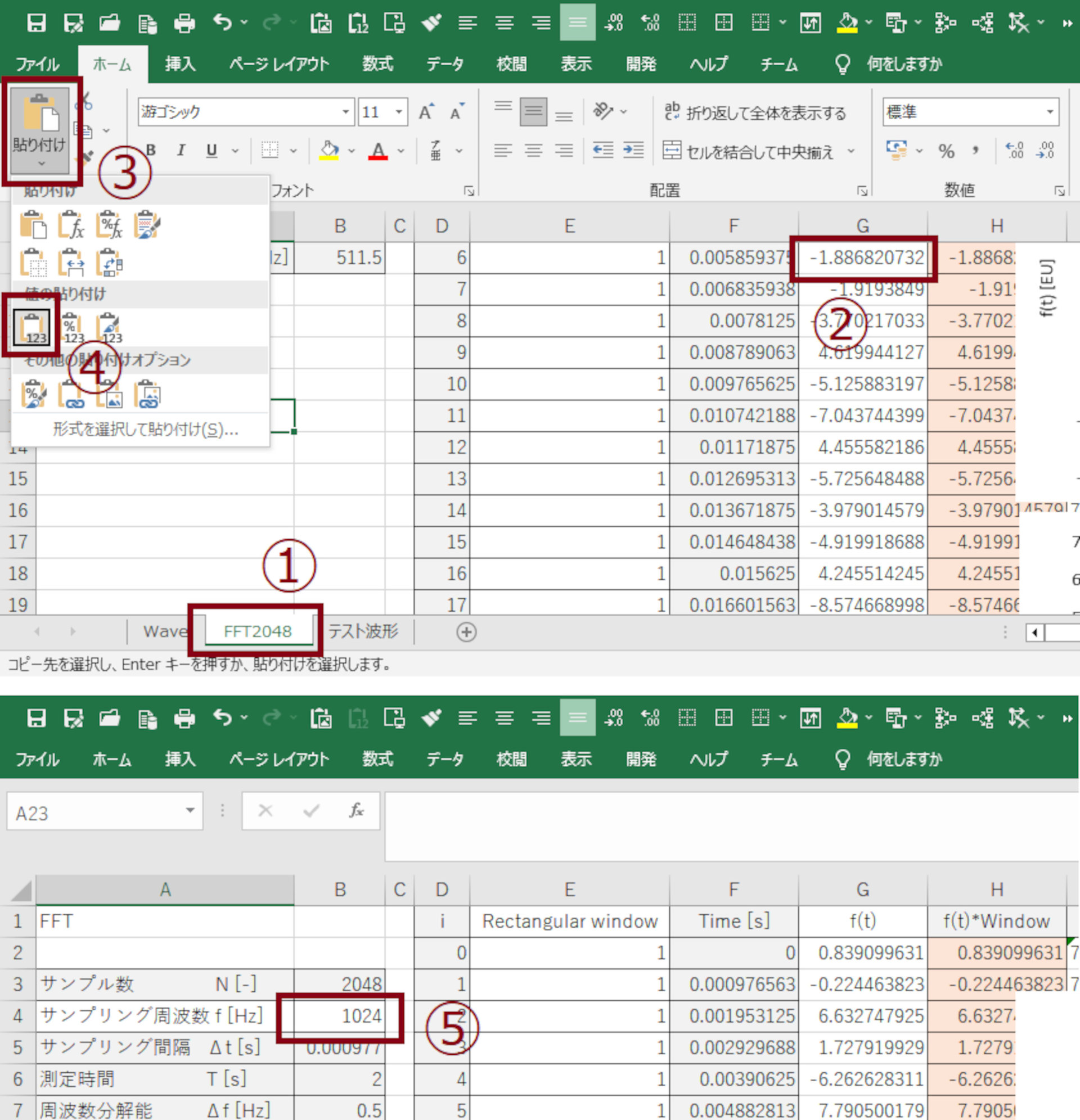Click Percent Style button in number group
1080x1120 pixels.
tap(946, 151)
